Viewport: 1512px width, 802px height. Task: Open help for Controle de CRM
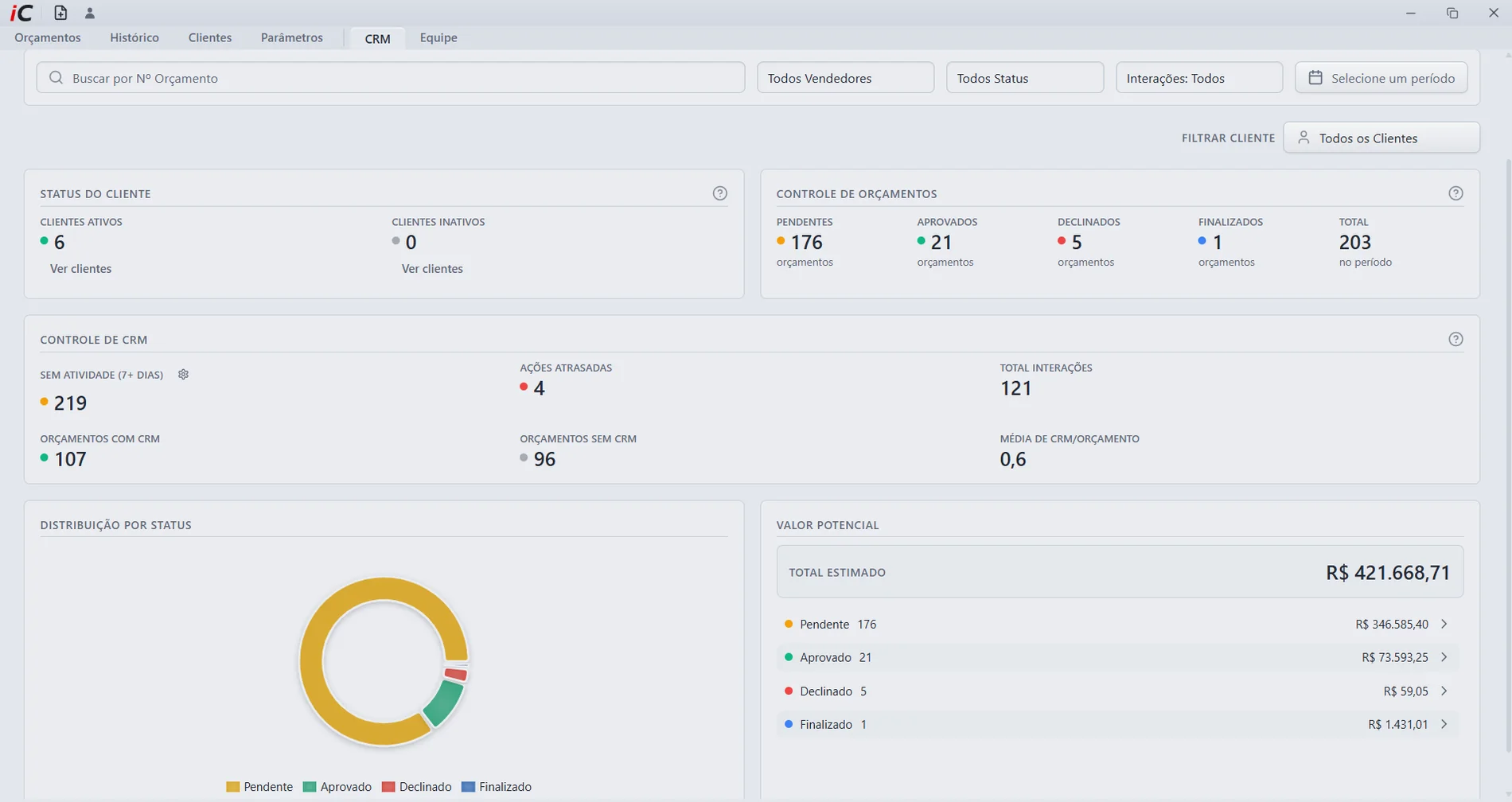coord(1455,340)
